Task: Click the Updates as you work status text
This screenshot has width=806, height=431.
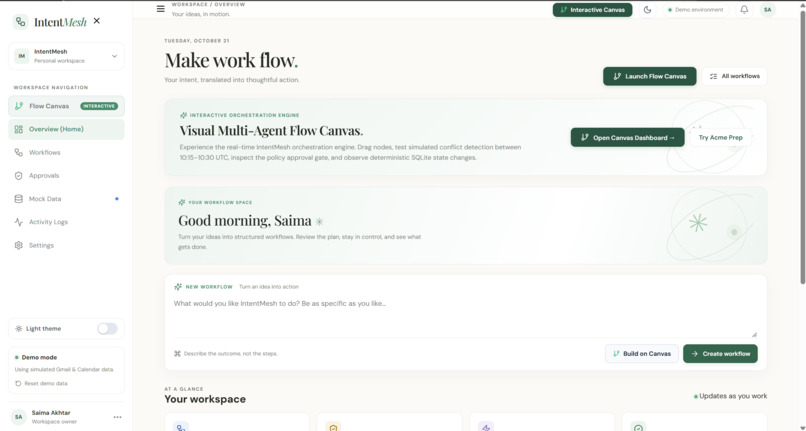Action: (730, 396)
